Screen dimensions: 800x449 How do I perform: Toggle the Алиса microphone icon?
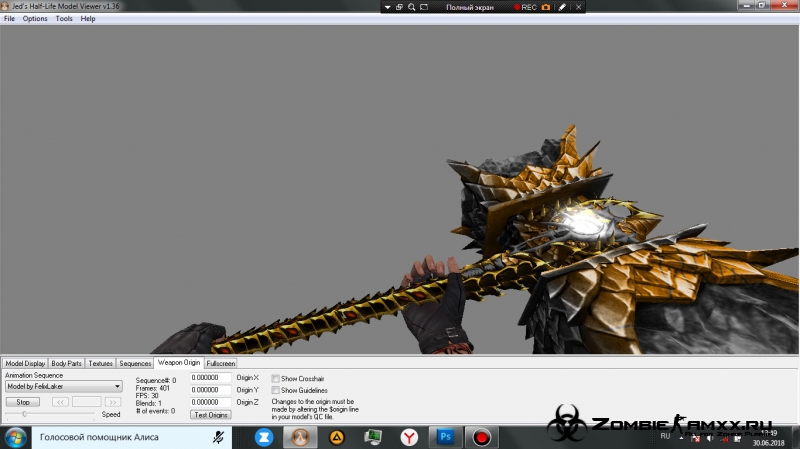click(218, 437)
